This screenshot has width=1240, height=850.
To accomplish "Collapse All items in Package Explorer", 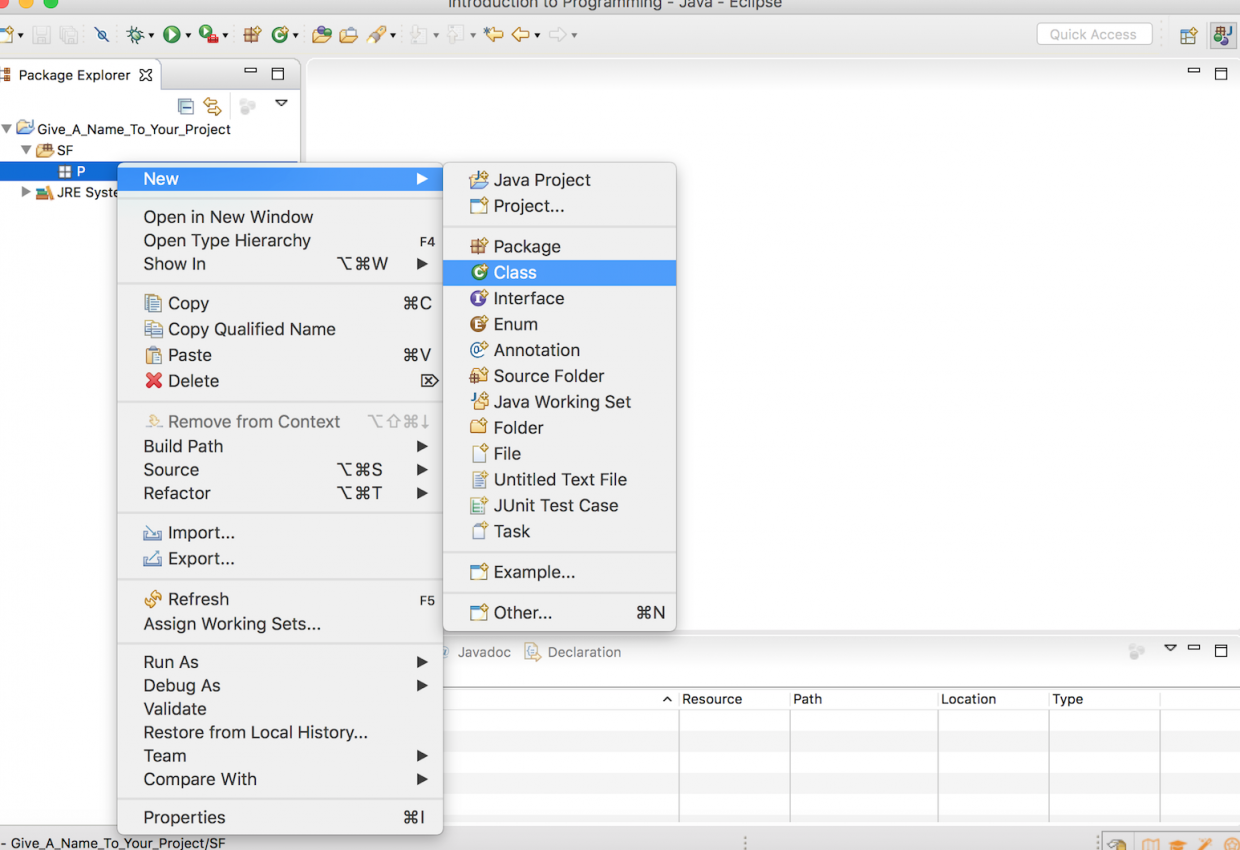I will click(x=186, y=104).
